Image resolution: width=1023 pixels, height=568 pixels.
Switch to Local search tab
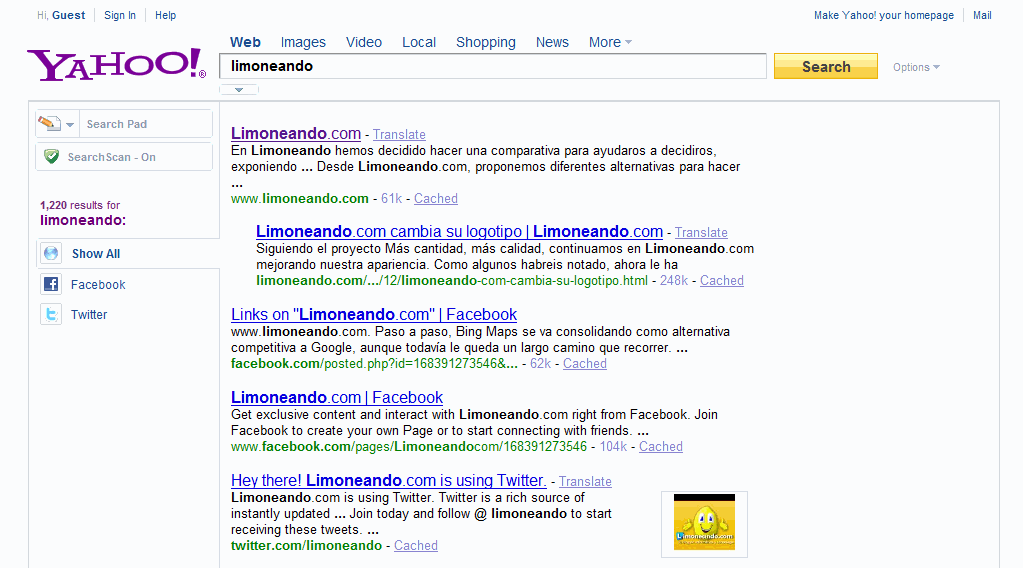pos(419,42)
